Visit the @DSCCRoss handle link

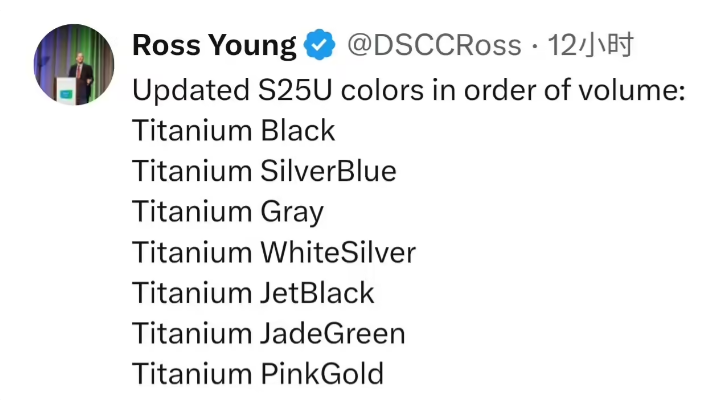click(434, 46)
